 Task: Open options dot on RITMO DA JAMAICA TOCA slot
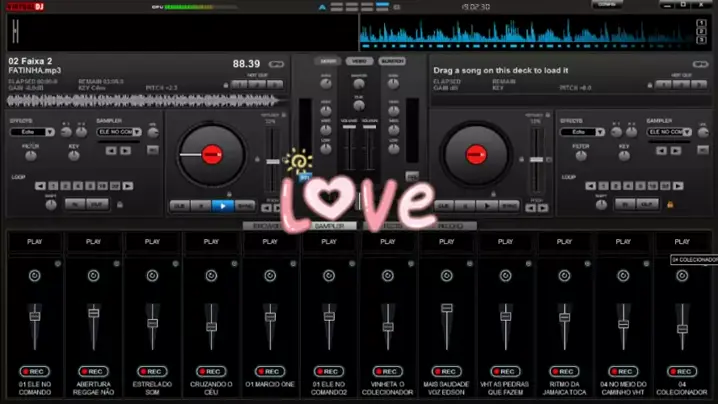[587, 264]
